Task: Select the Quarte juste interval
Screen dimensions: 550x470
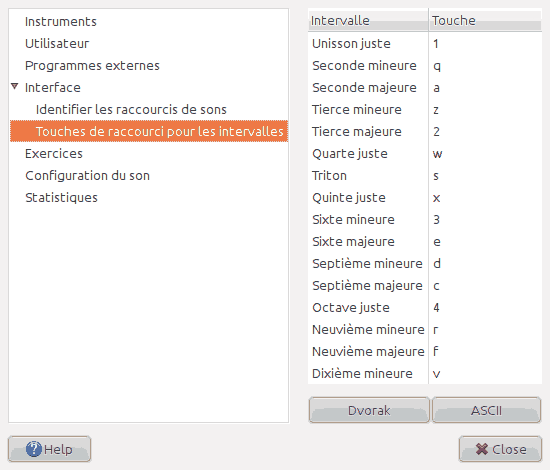Action: pyautogui.click(x=425, y=154)
